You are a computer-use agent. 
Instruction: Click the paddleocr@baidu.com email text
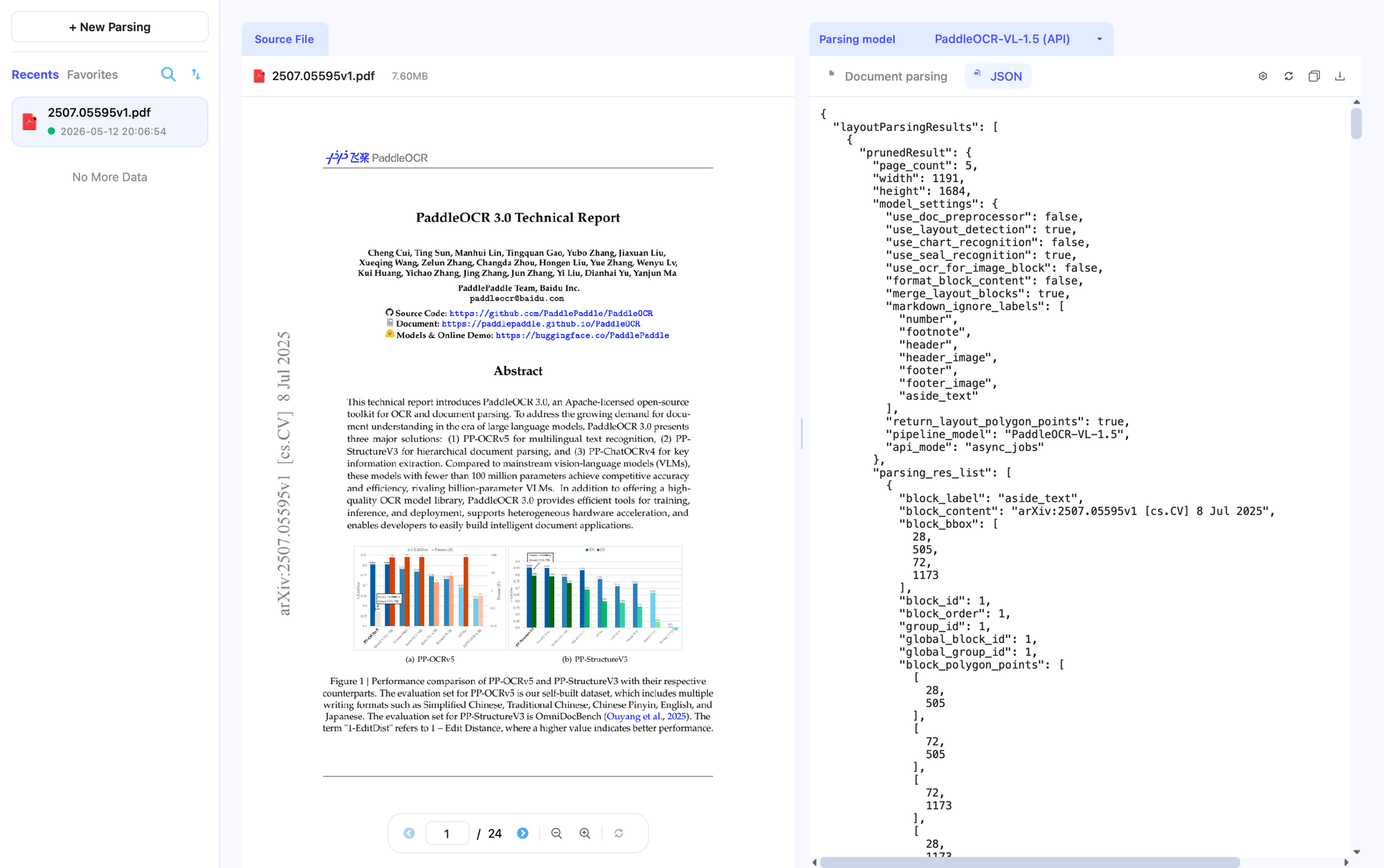[517, 299]
